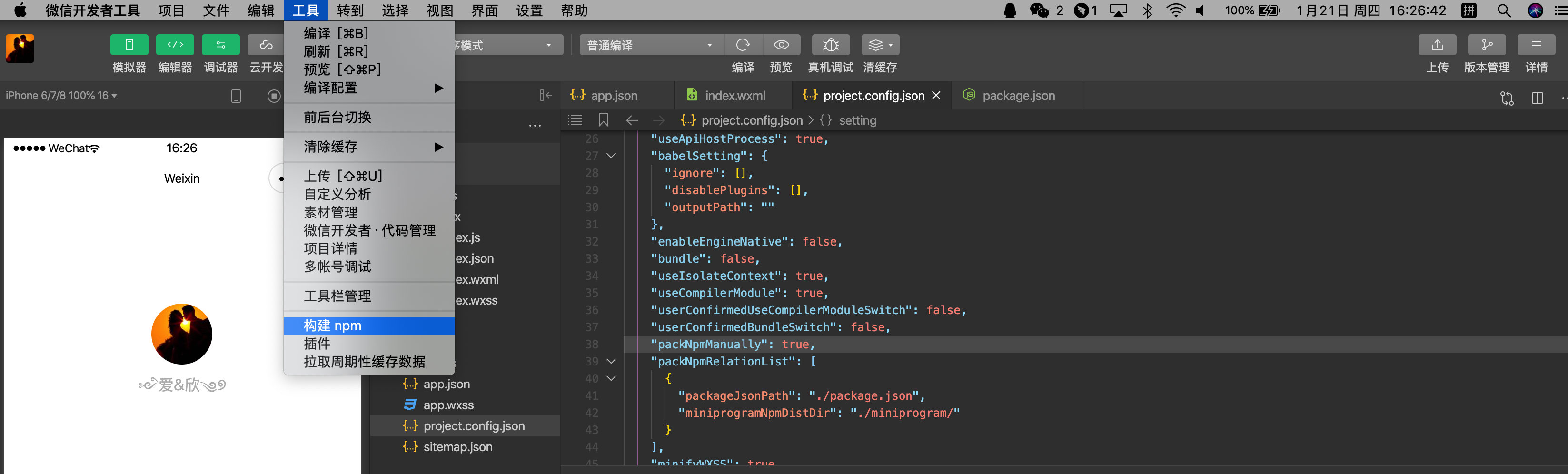Click the 编译 compile refresh icon
Viewport: 1568px width, 474px height.
coord(743,44)
